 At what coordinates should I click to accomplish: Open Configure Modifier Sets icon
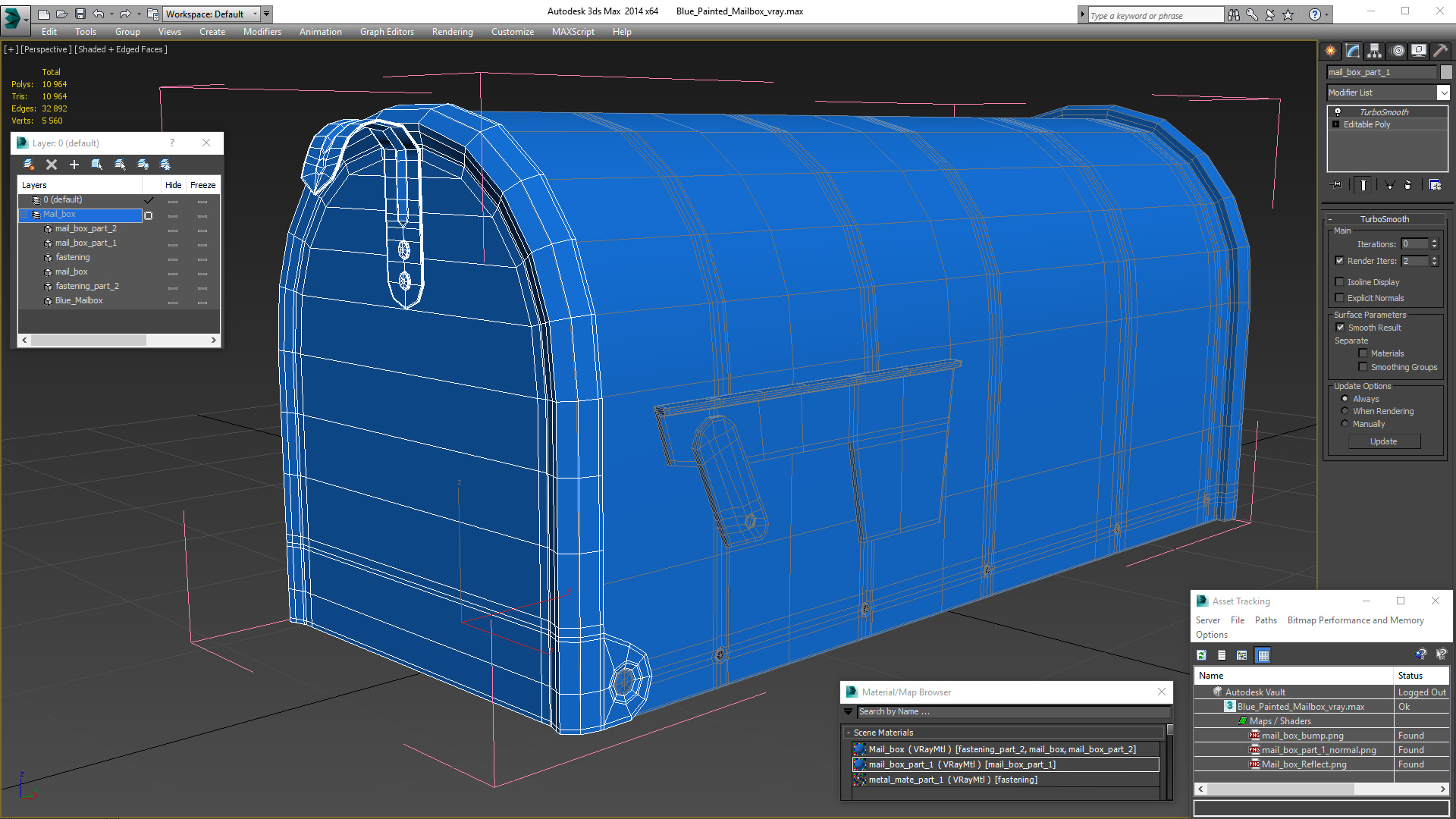[x=1435, y=184]
